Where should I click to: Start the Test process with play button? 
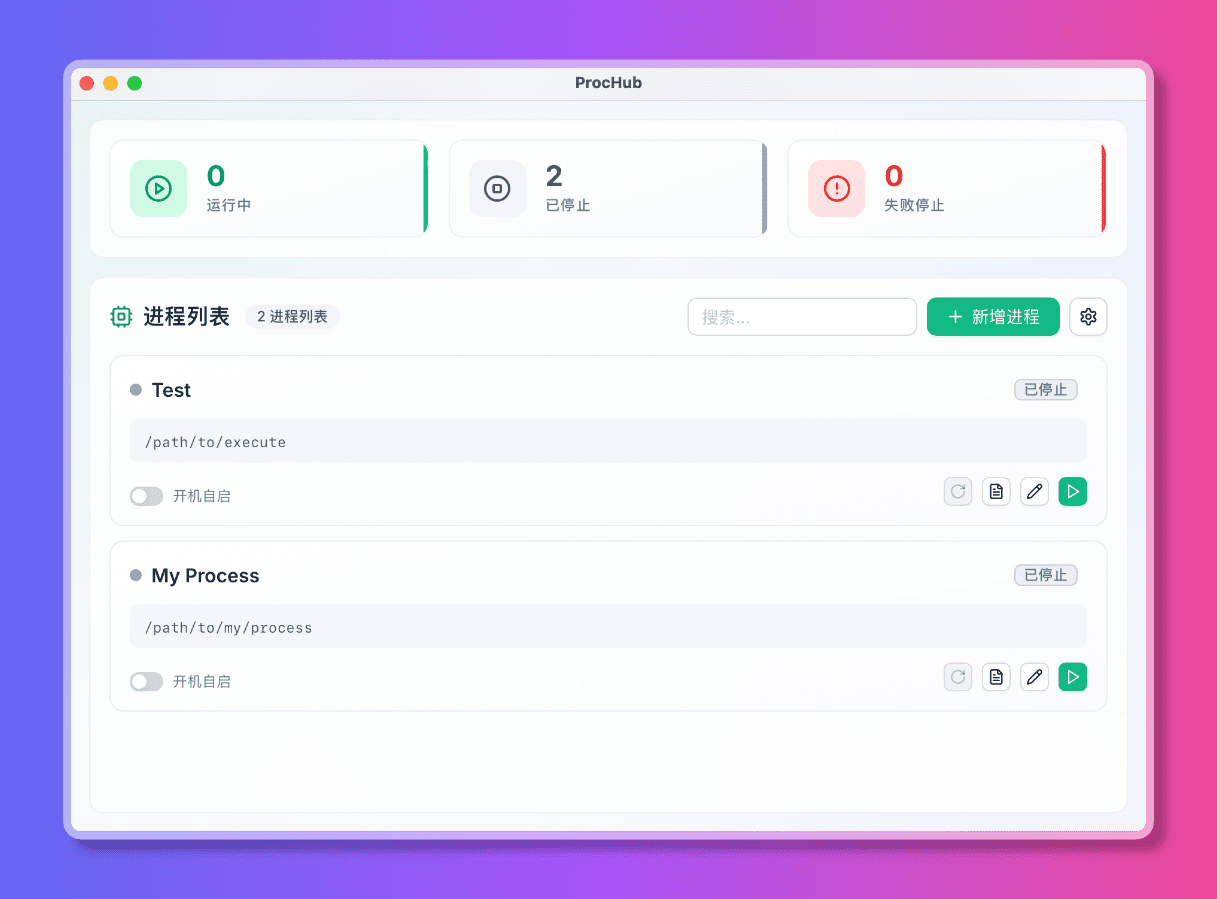[1073, 491]
